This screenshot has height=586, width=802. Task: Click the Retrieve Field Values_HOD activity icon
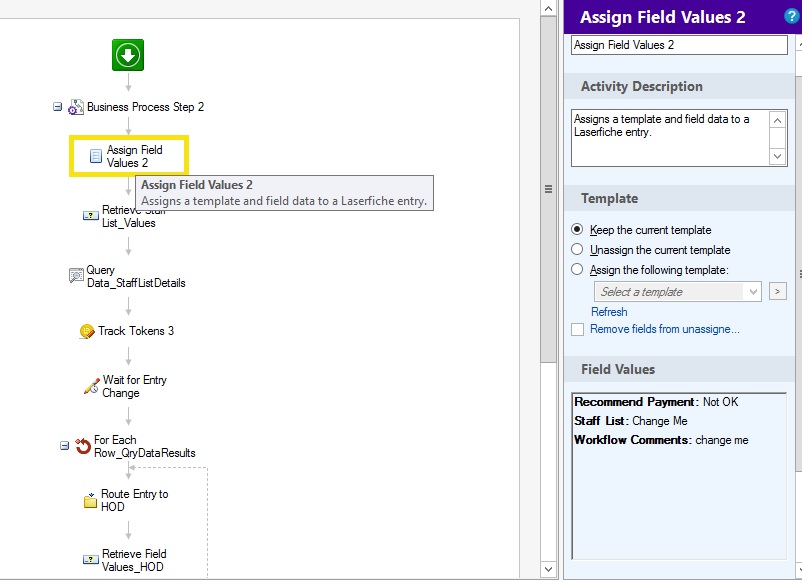[x=90, y=560]
